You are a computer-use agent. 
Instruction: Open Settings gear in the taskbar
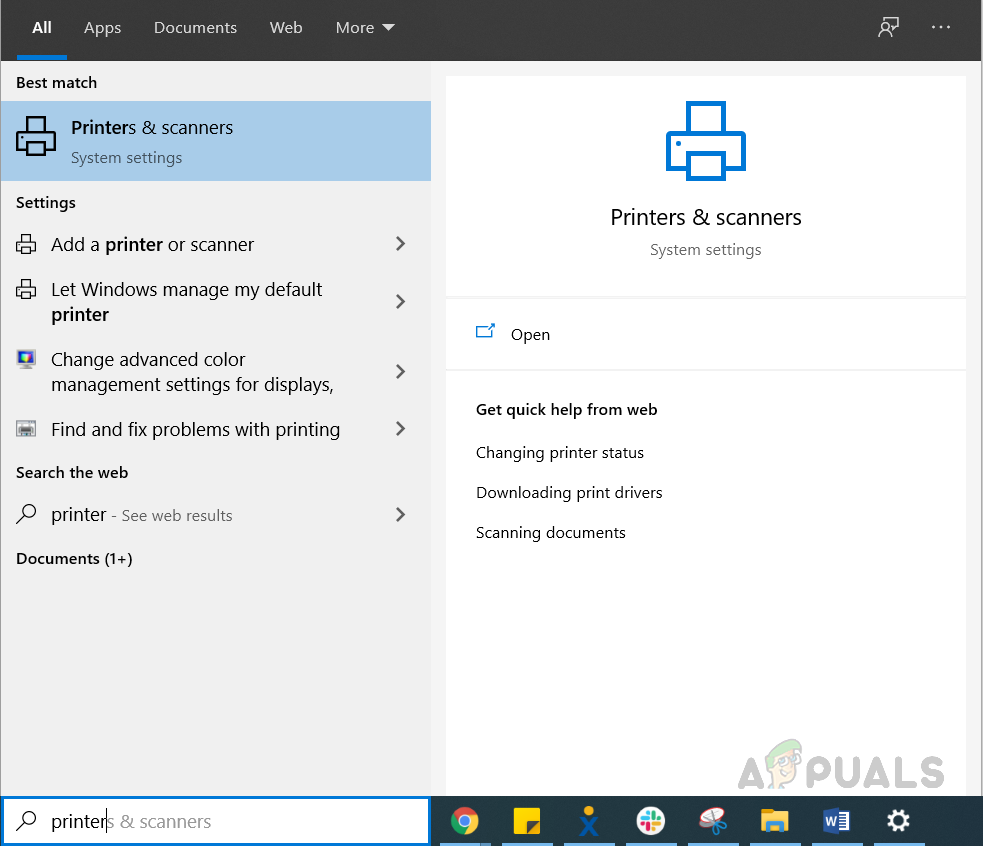tap(898, 821)
